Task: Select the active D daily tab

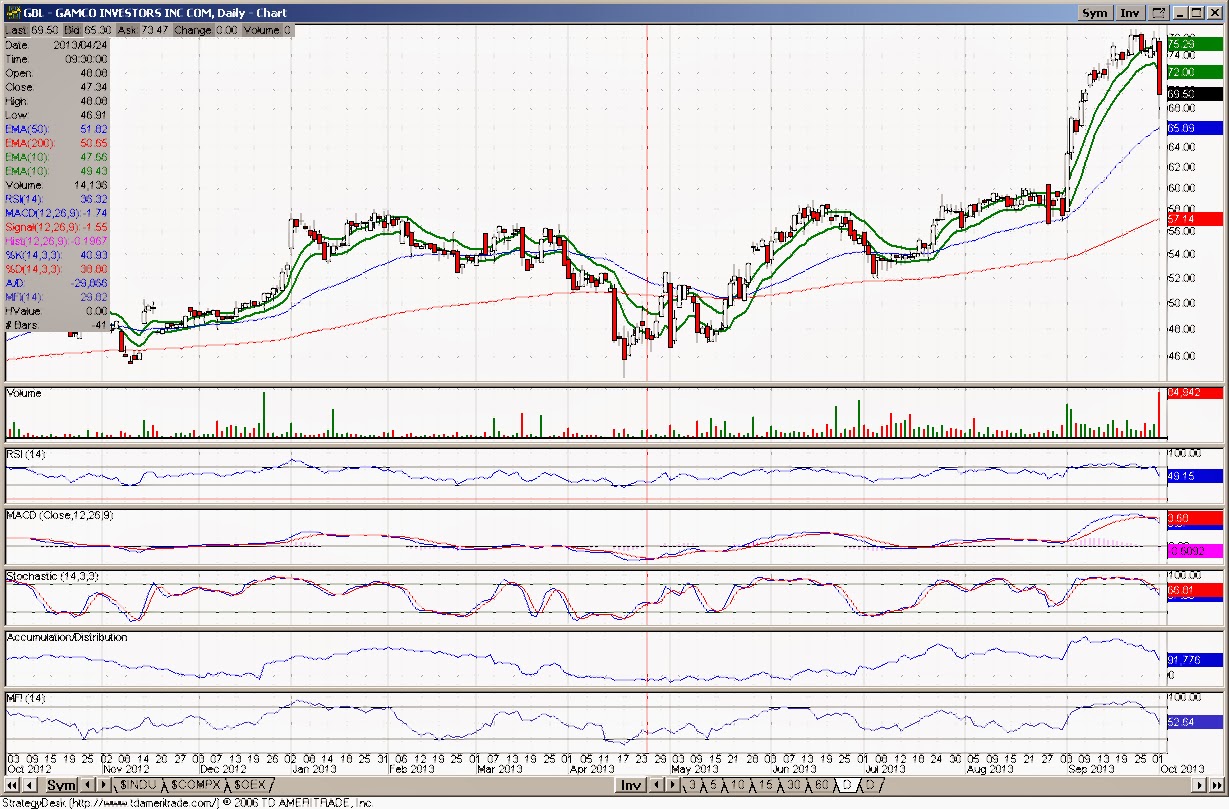Action: tap(847, 786)
